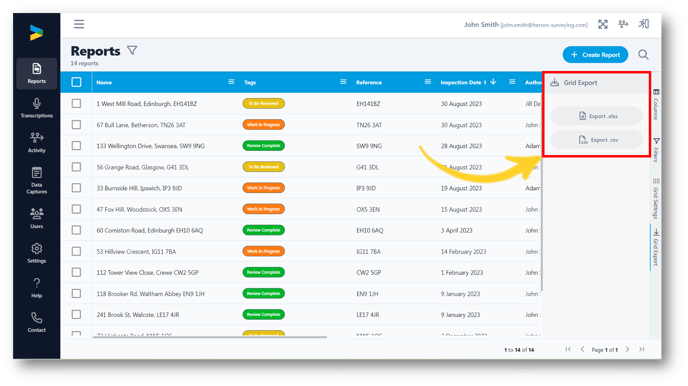688x386 pixels.
Task: Select the 133 Wellington Drive row checkbox
Action: click(x=76, y=146)
